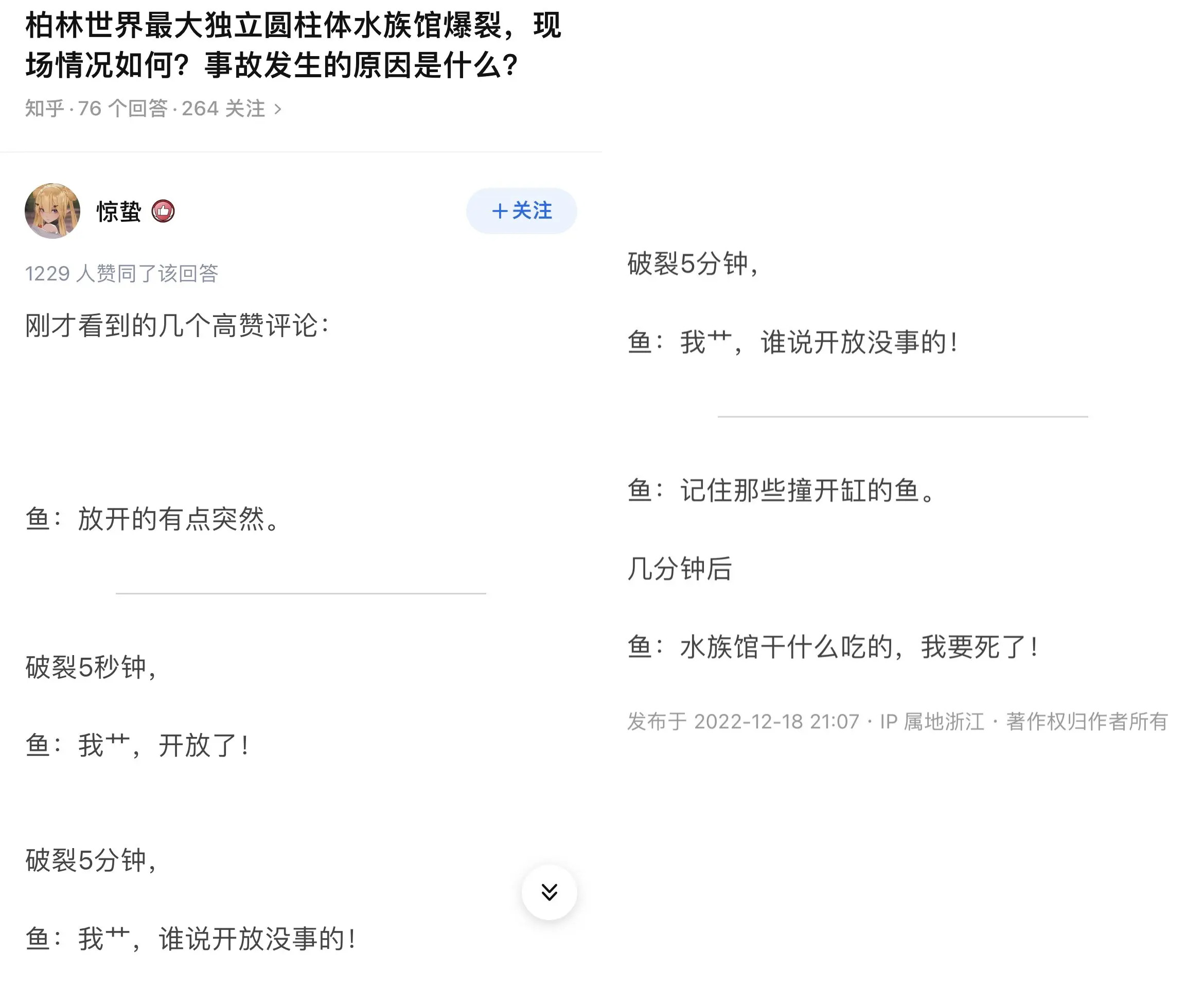Click the 264 关注 follower count
The height and width of the screenshot is (986, 1204).
[x=223, y=109]
